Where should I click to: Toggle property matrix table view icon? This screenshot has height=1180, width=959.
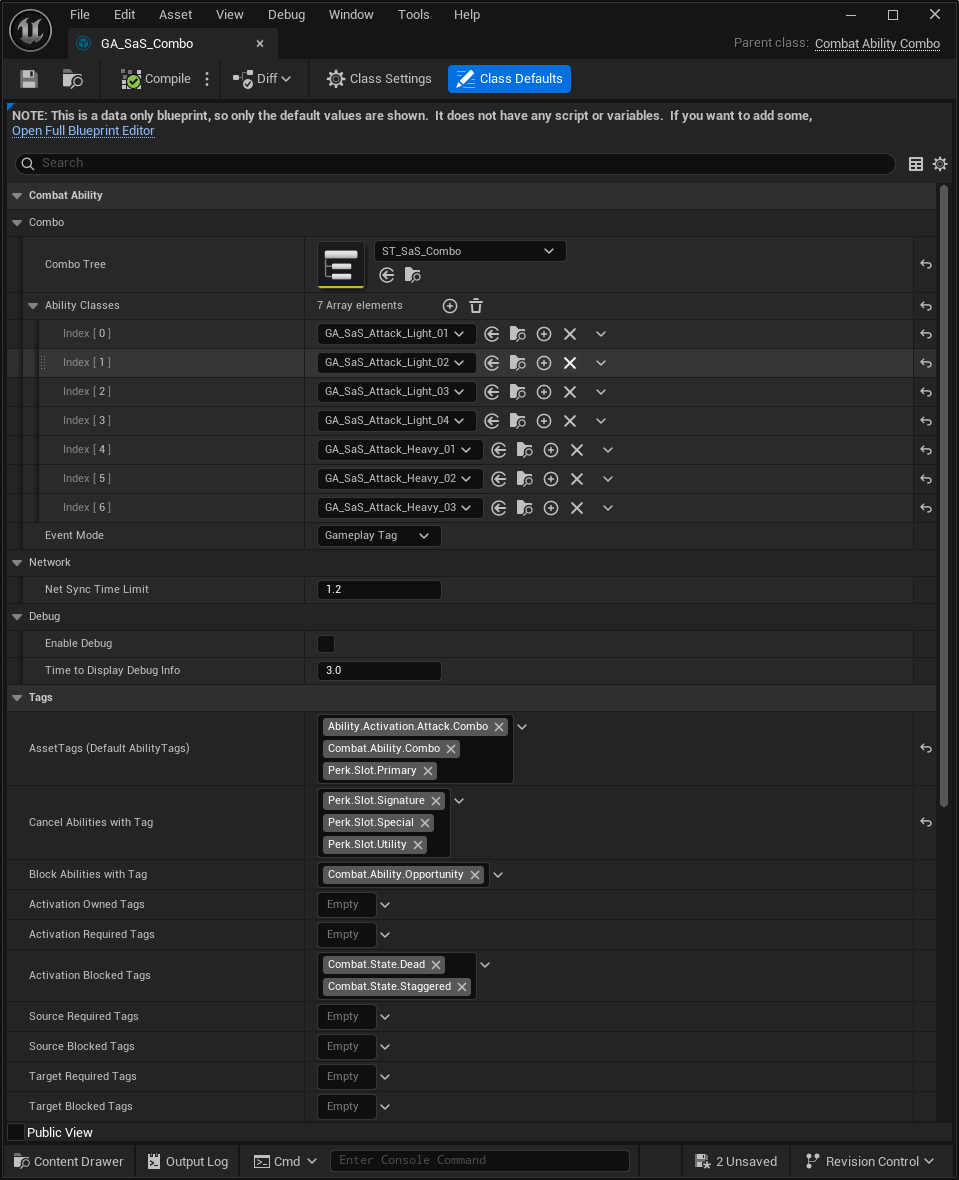pos(916,163)
